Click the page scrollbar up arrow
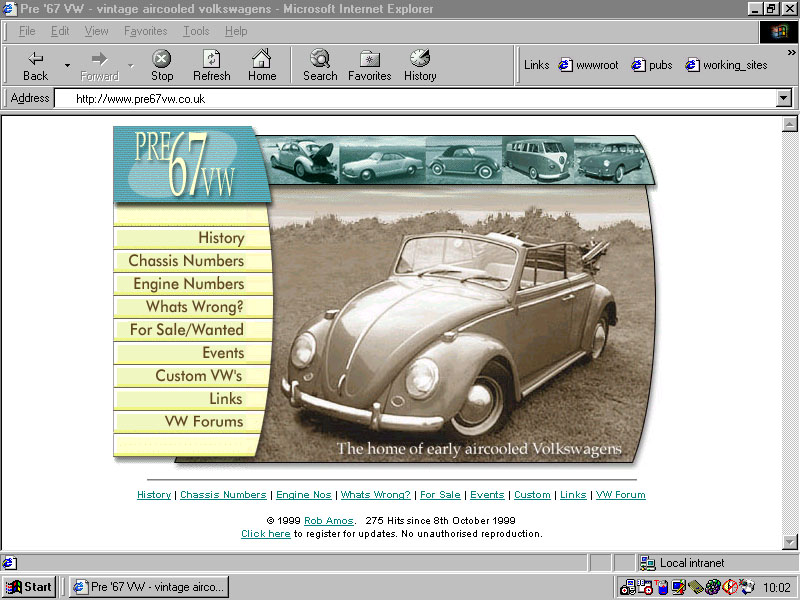 coord(789,124)
